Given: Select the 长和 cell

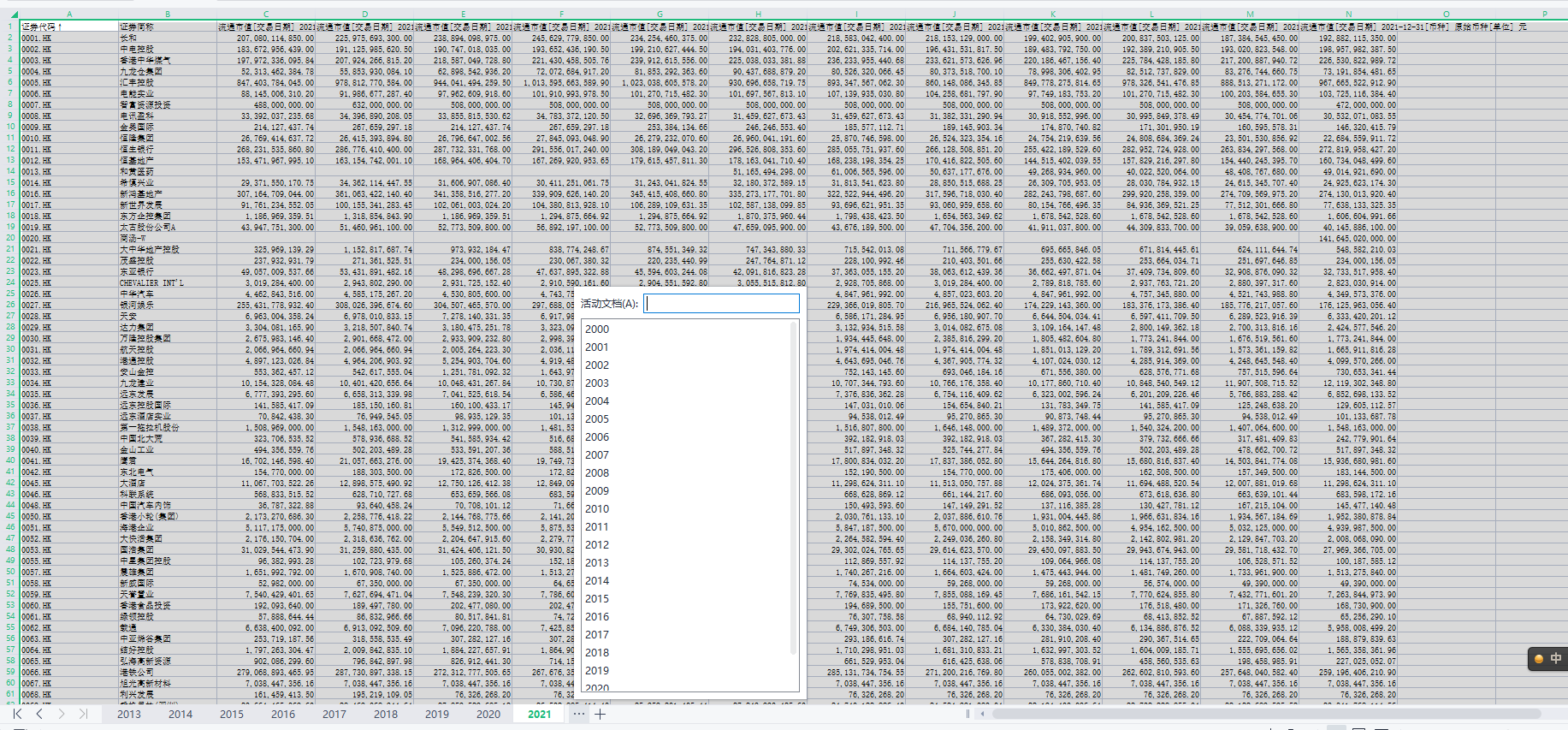Looking at the screenshot, I should [167, 38].
